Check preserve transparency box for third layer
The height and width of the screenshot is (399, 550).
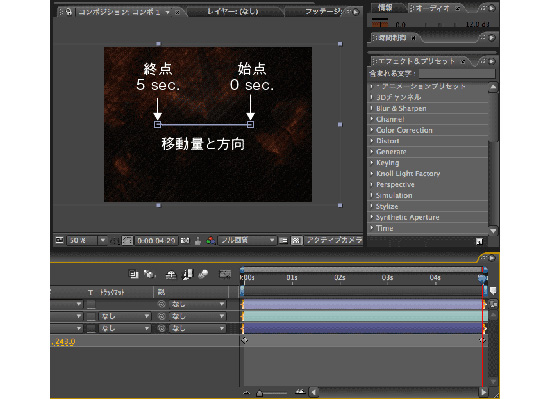(91, 329)
